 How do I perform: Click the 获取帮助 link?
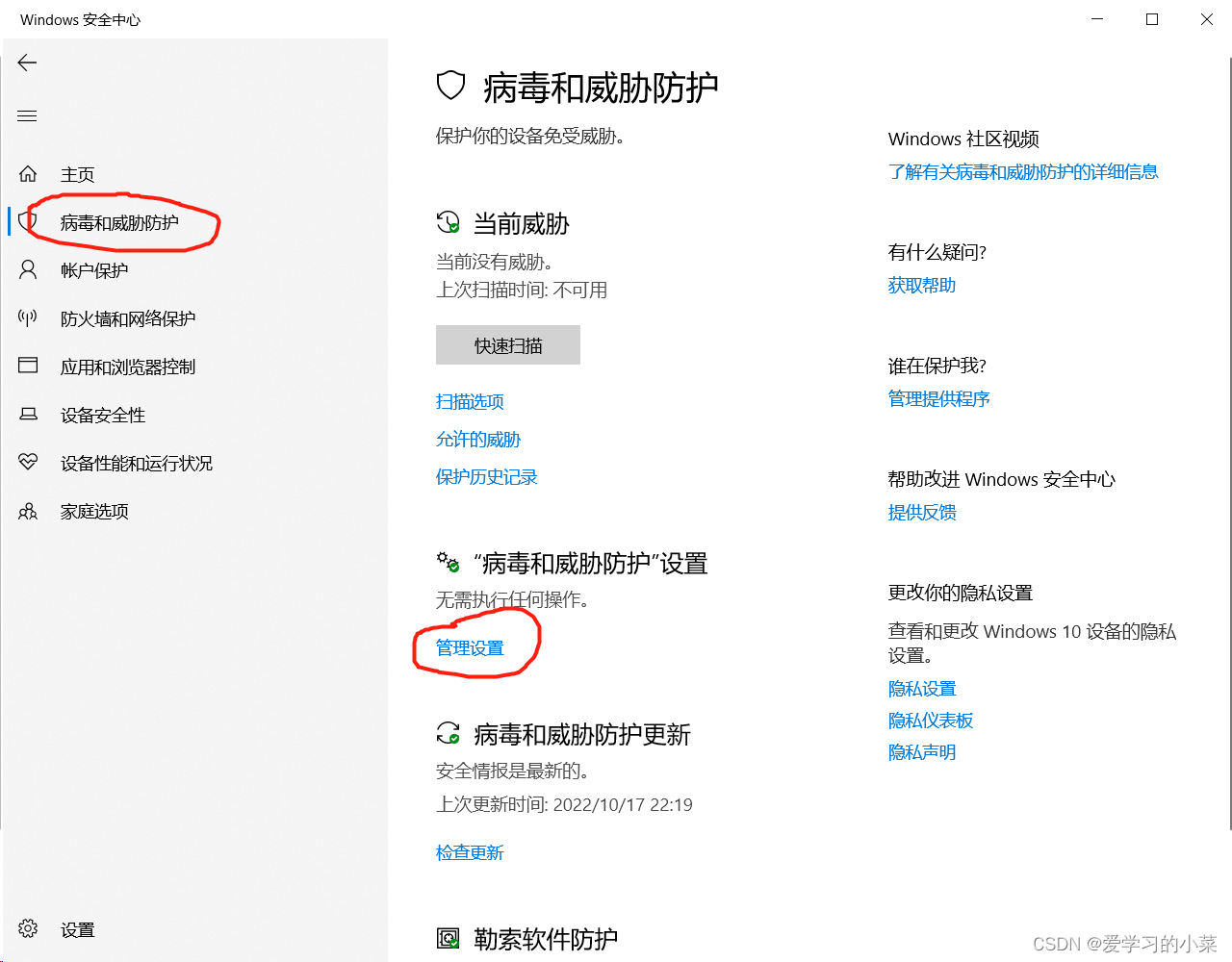pos(922,285)
